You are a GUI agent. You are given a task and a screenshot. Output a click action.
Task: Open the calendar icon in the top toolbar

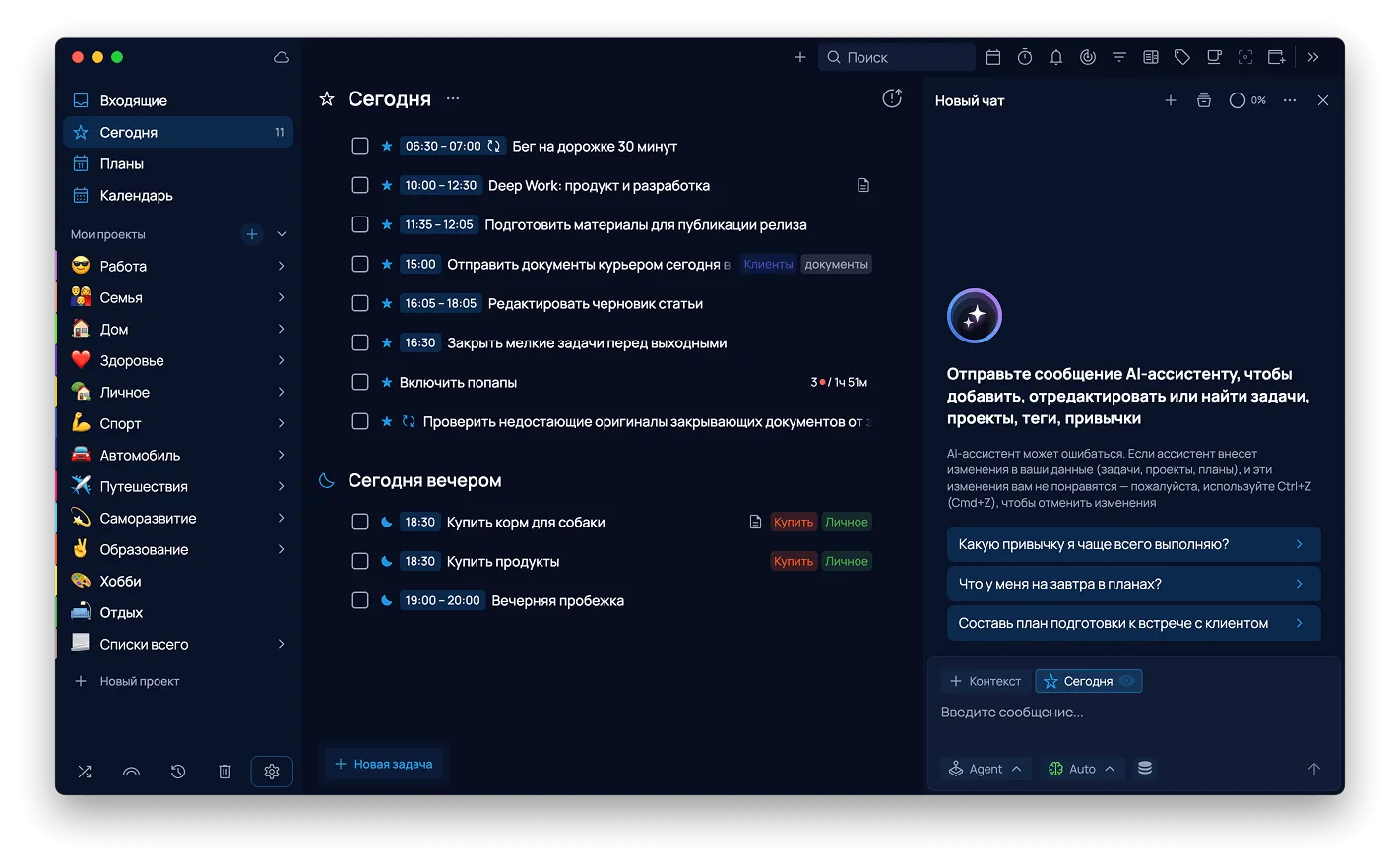pyautogui.click(x=993, y=57)
